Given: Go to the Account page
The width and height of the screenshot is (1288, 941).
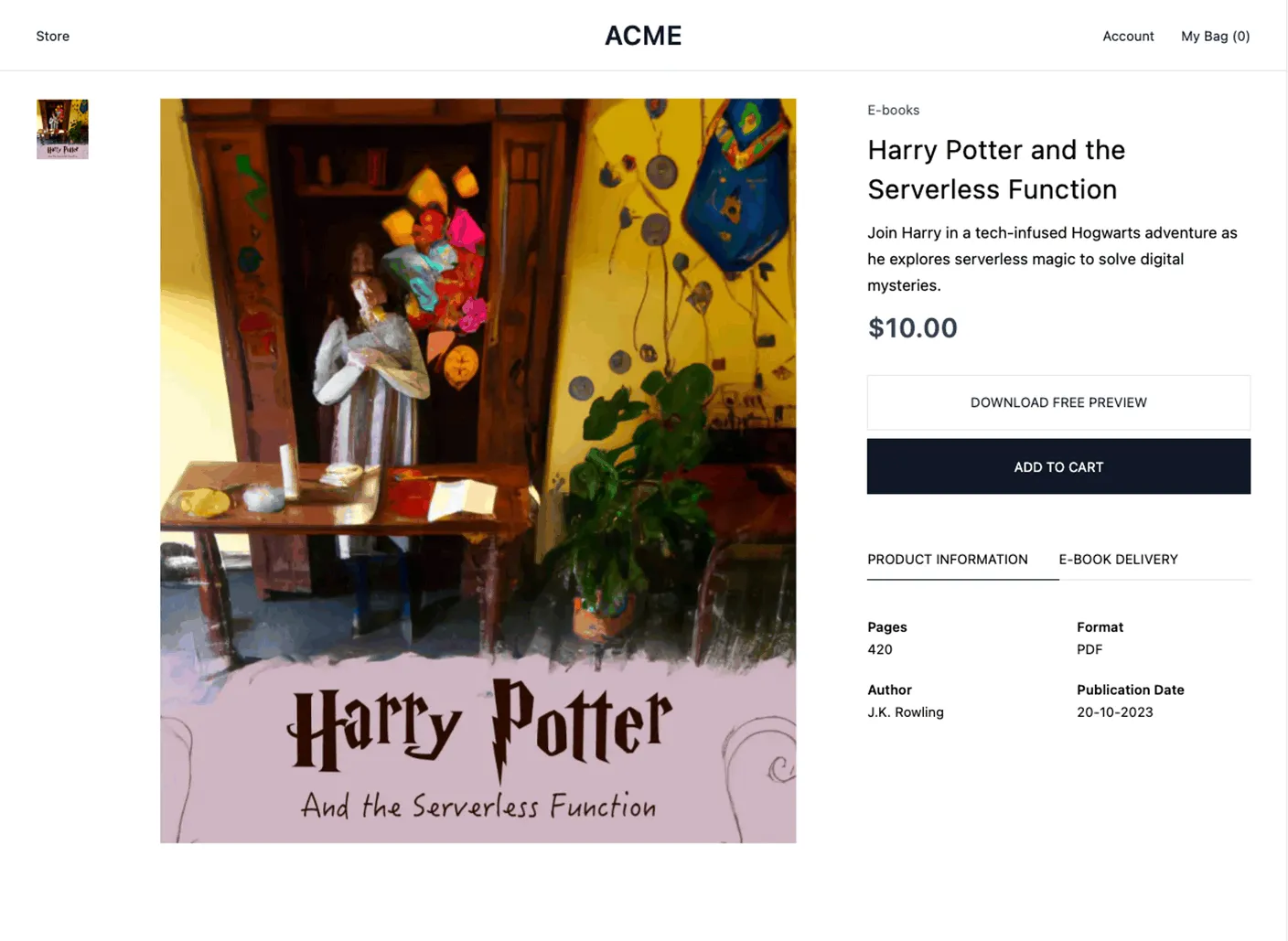Looking at the screenshot, I should (1128, 37).
